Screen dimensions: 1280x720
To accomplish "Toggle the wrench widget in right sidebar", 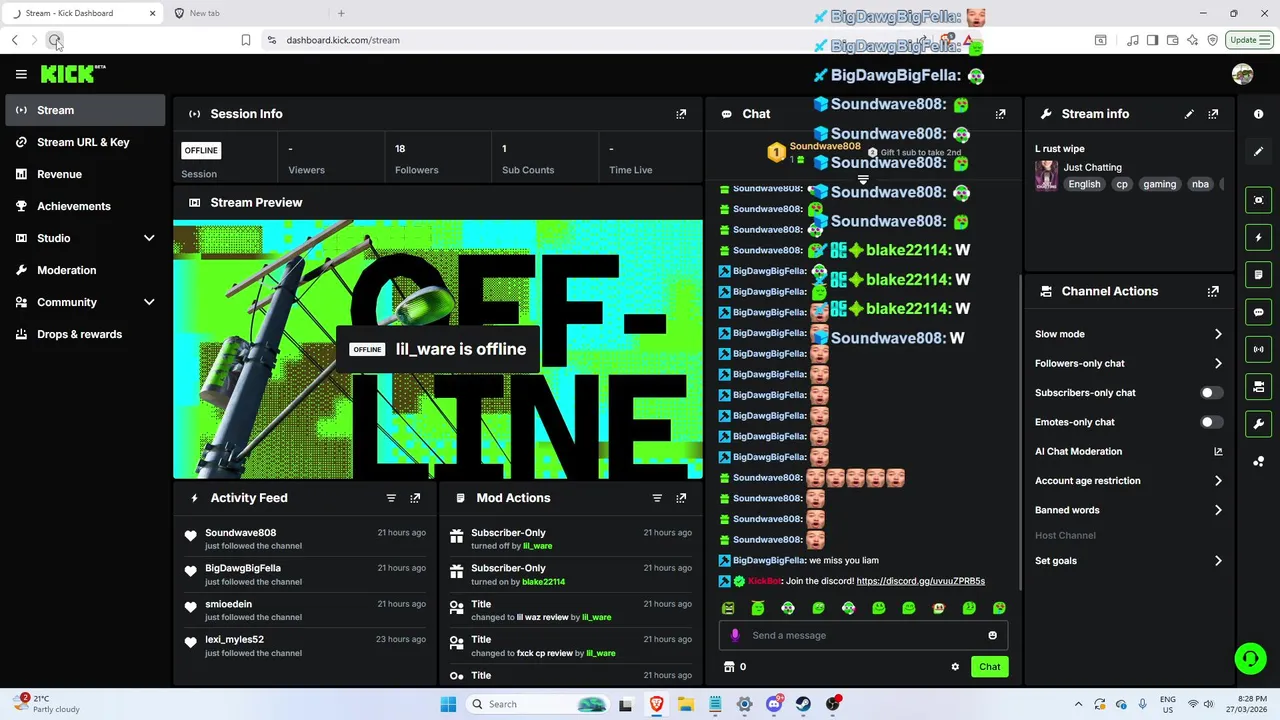I will (1259, 424).
